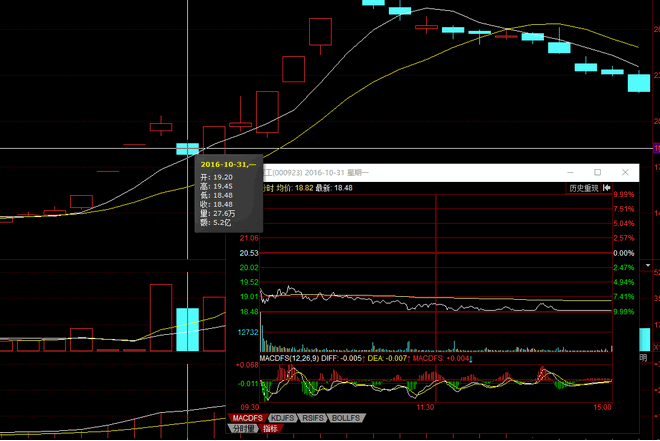Image resolution: width=660 pixels, height=441 pixels.
Task: Click the tooltip row 额: 5.2亿
Action: click(216, 223)
